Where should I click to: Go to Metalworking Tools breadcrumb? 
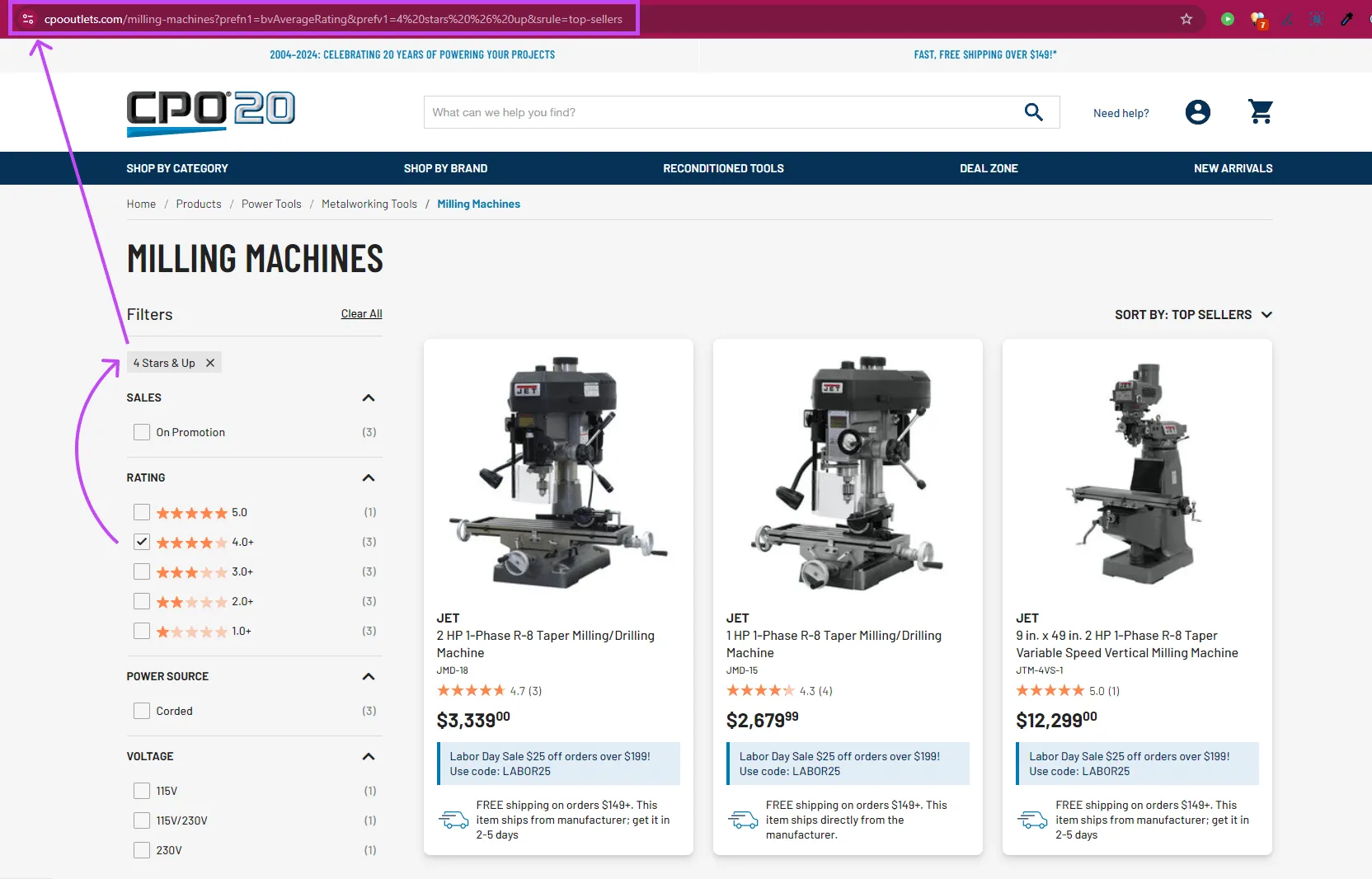[369, 204]
